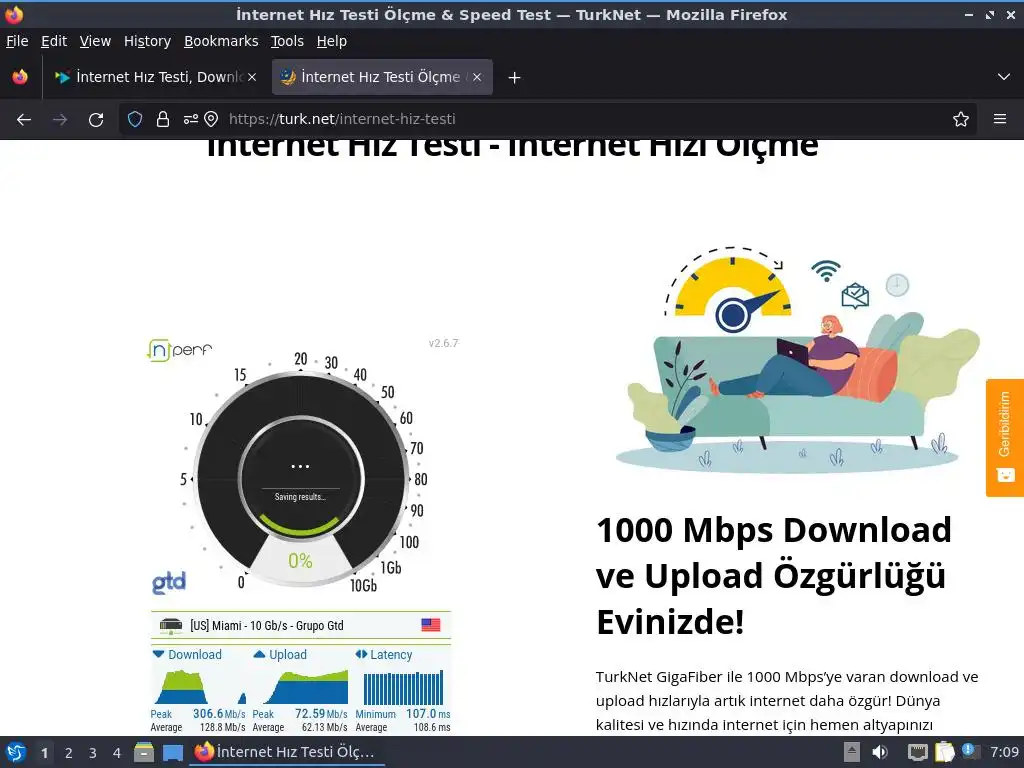The image size is (1024, 768).
Task: Click the removable media tray icon
Action: tap(852, 752)
